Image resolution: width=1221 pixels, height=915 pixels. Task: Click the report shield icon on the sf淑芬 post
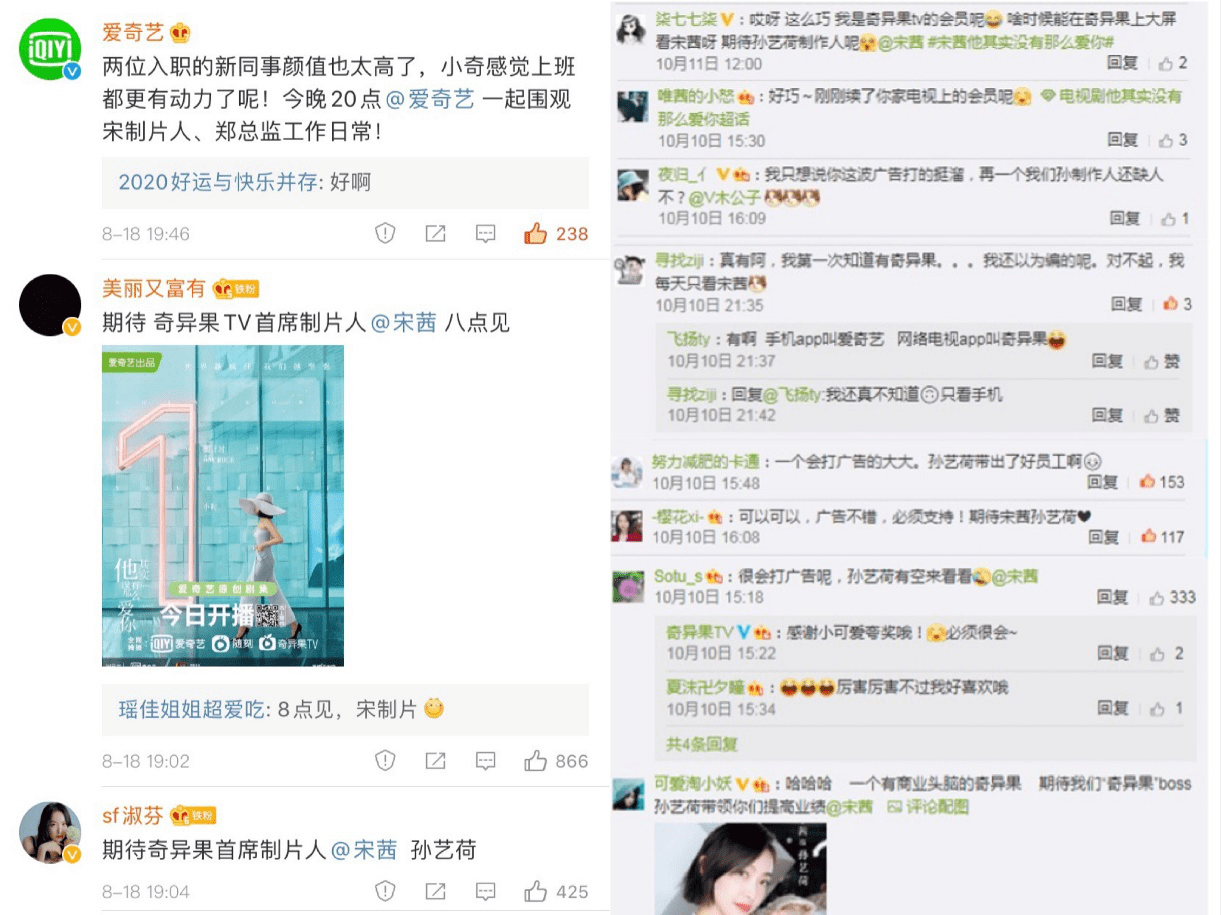(385, 891)
